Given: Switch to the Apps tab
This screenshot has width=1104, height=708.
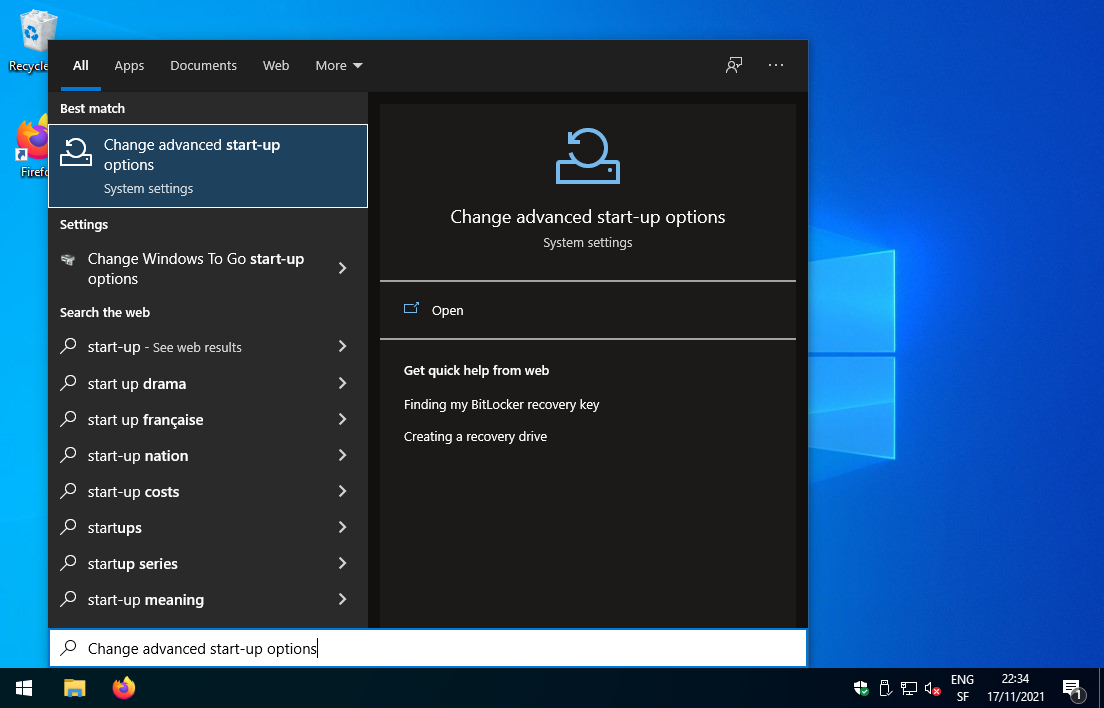Looking at the screenshot, I should [x=129, y=65].
